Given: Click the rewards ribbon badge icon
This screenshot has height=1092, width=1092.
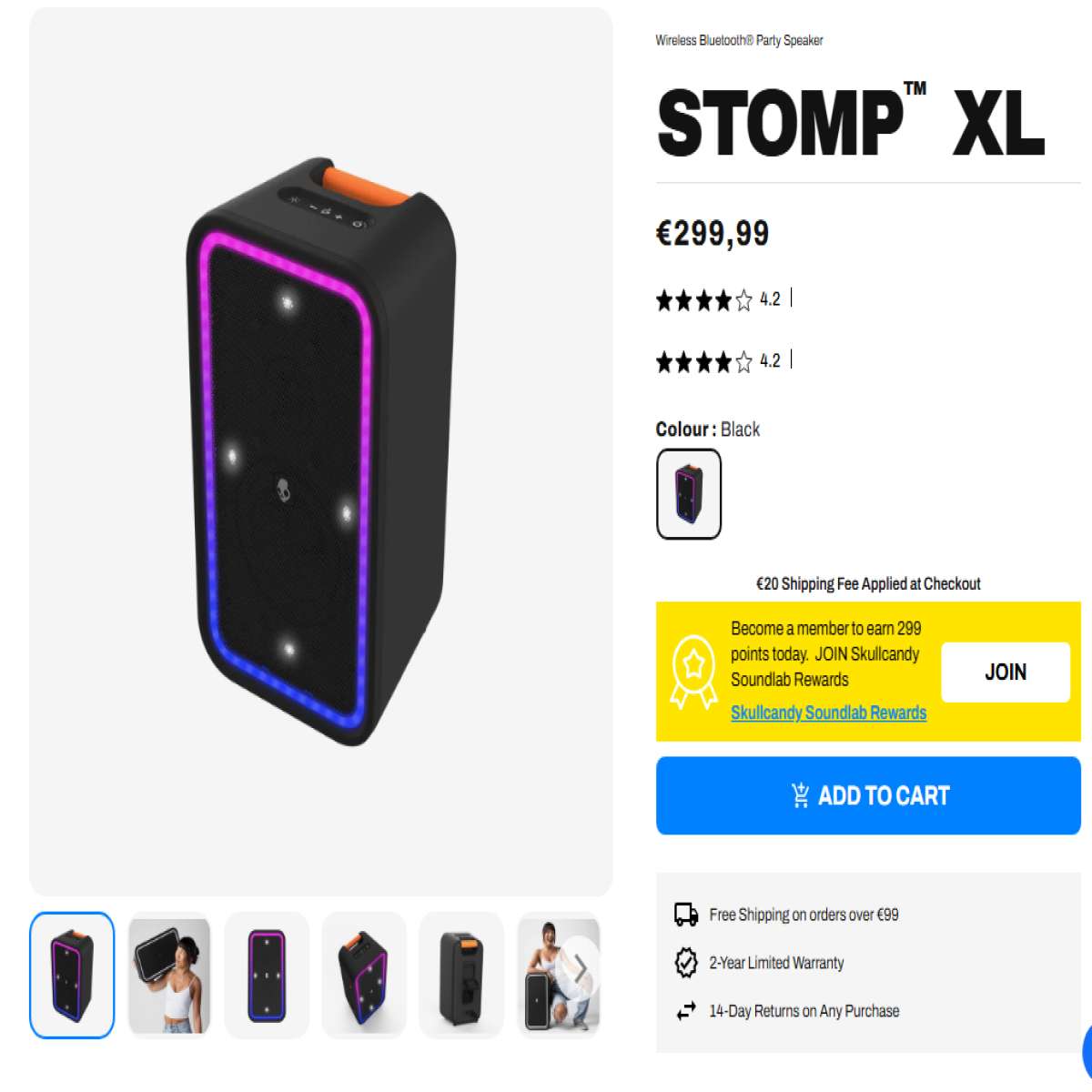Looking at the screenshot, I should point(693,672).
